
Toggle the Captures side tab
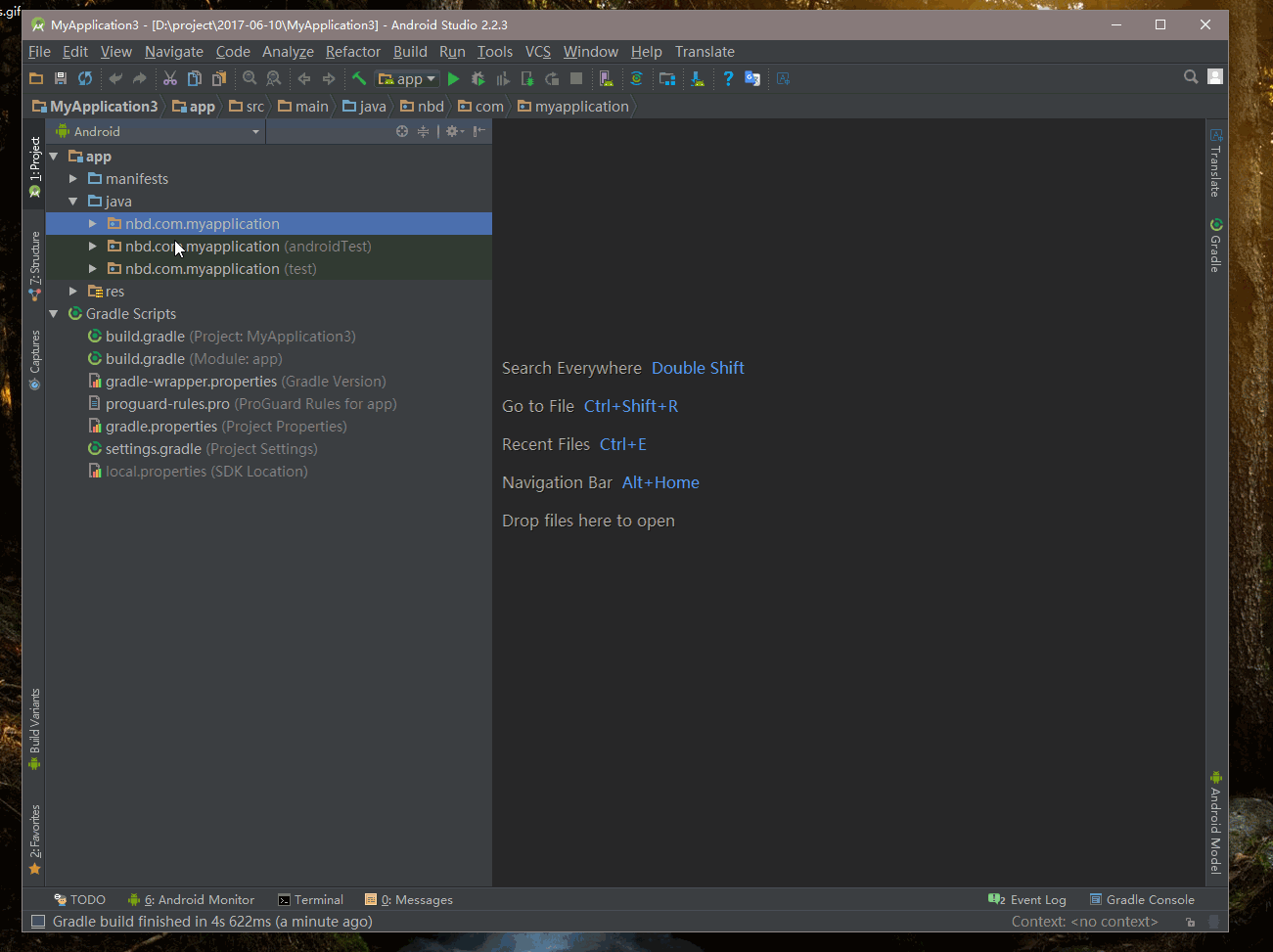tap(35, 359)
